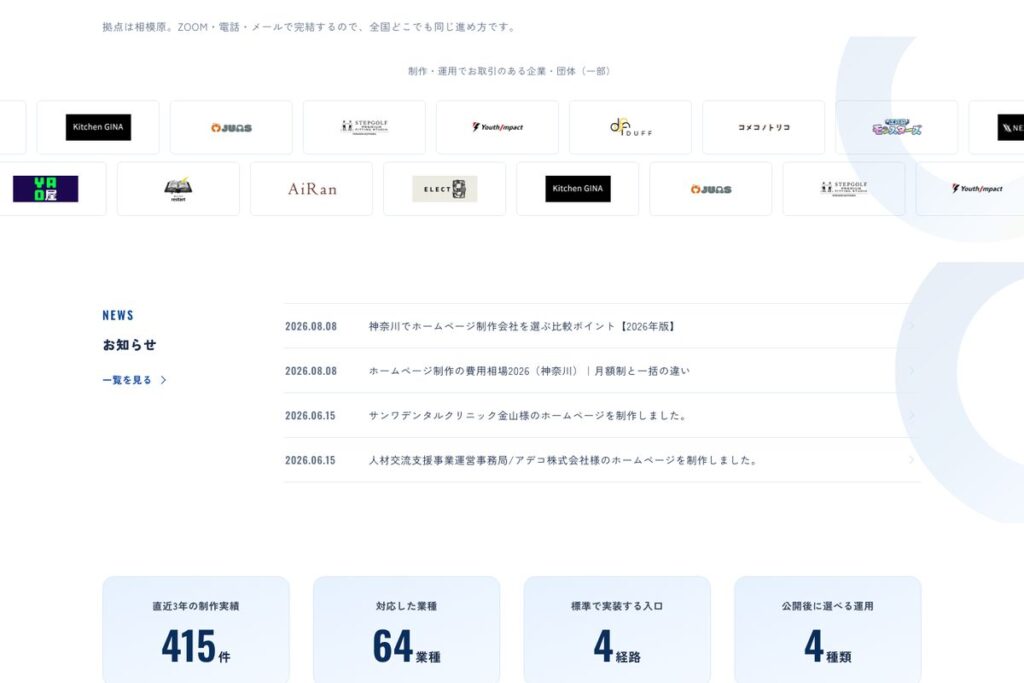Open news article ホームページ制作の費用相場2026
The width and height of the screenshot is (1024, 683).
602,371
